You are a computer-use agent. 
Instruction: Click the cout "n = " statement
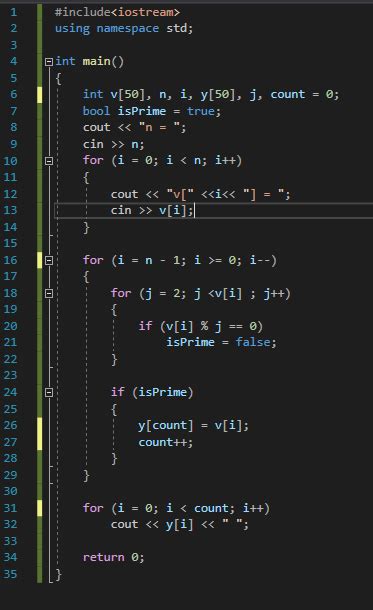[135, 128]
